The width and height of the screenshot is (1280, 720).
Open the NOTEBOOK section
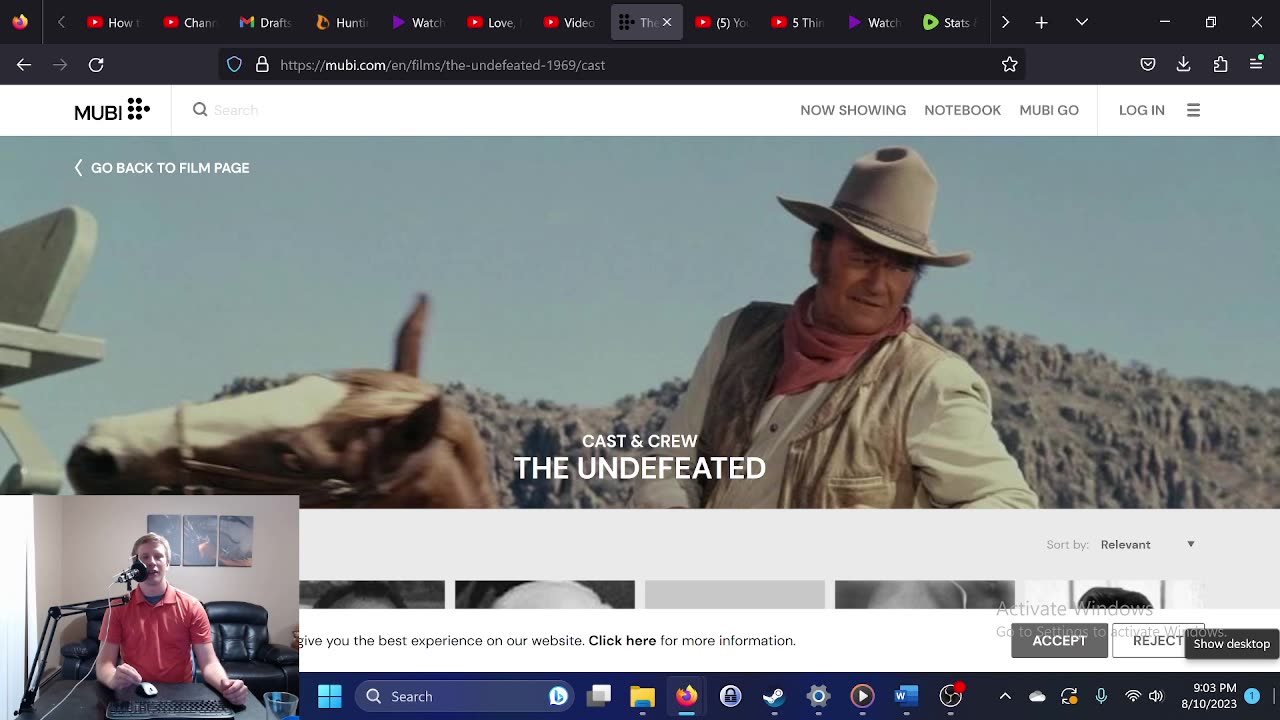click(x=962, y=110)
